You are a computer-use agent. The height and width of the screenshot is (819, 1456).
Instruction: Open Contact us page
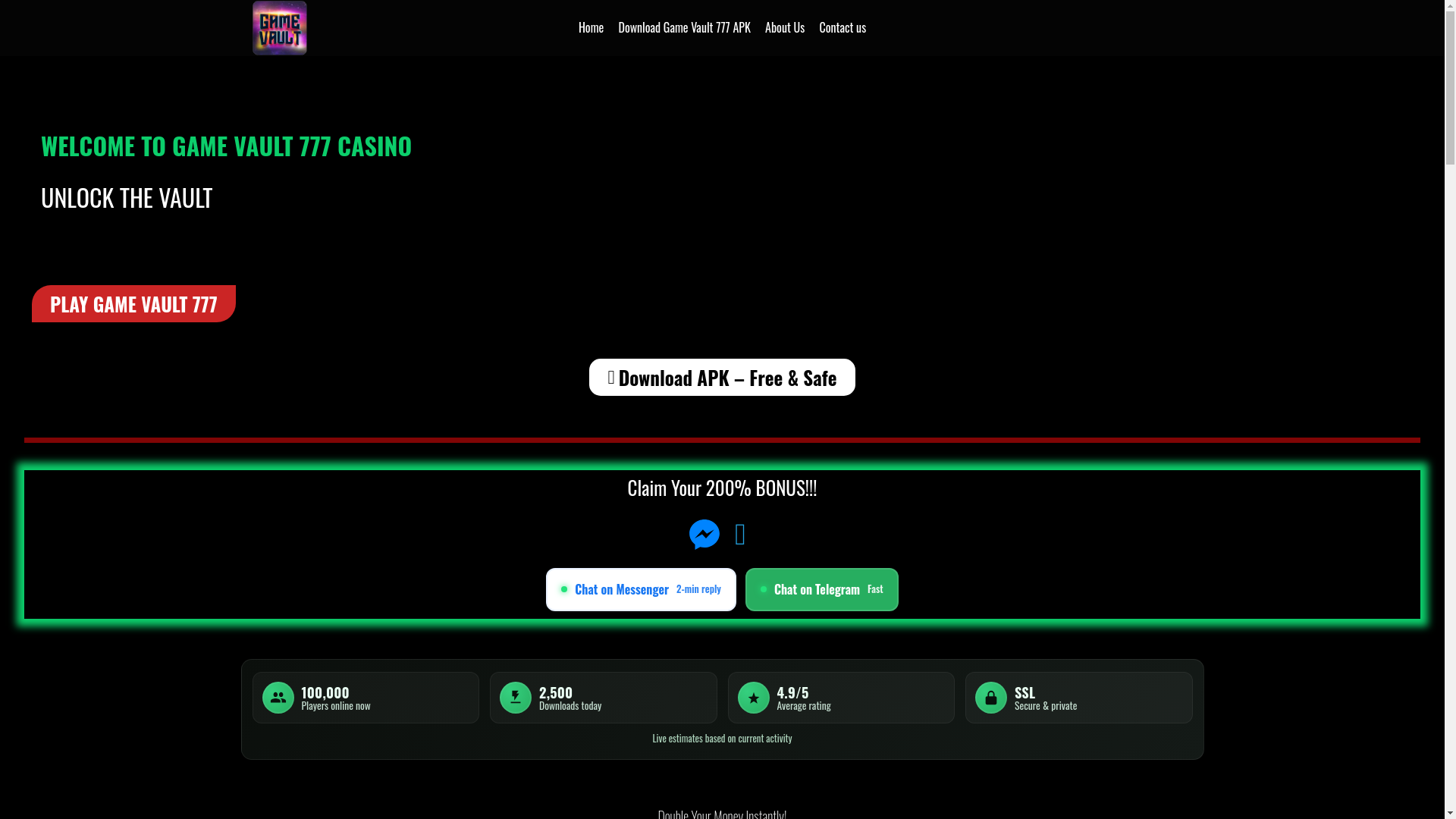[x=842, y=27]
